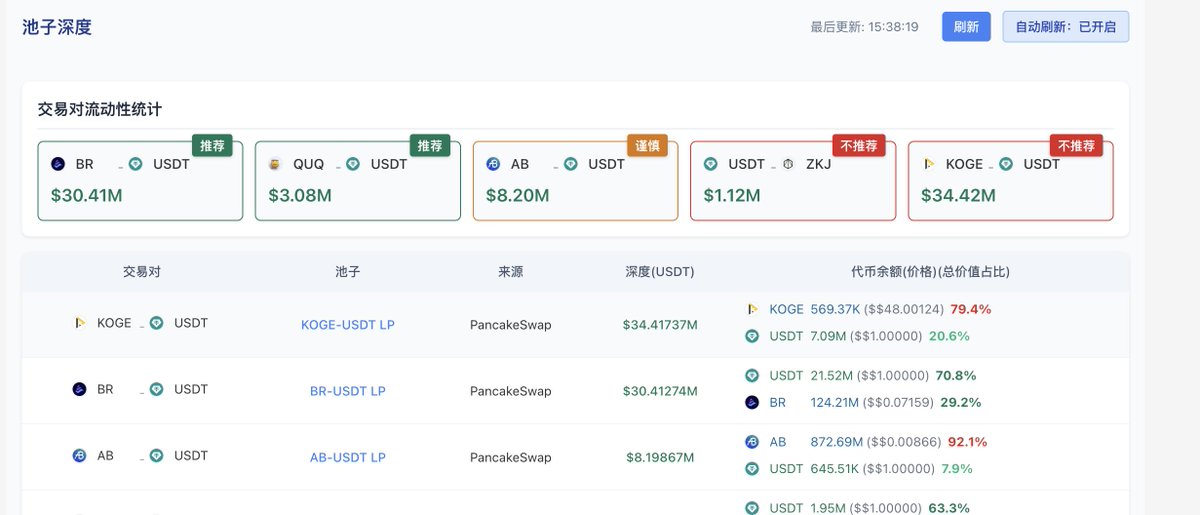Screen dimensions: 1200x515
Task: Click the 92.1% AB share value
Action: 967,442
